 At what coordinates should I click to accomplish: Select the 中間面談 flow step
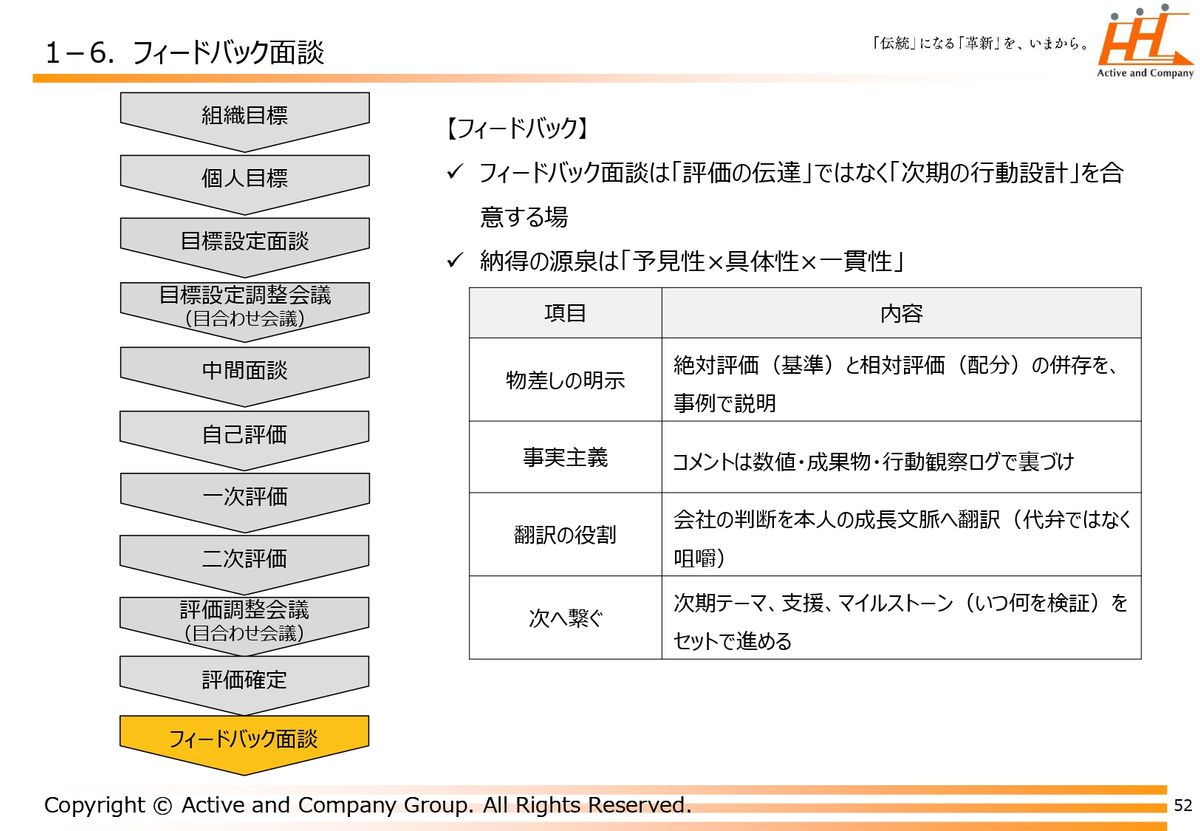pyautogui.click(x=244, y=370)
